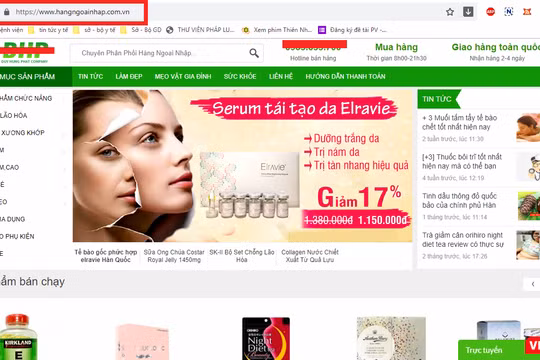
Task: Open MẸO VẶT GIA ĐÌNH menu item
Action: click(183, 76)
